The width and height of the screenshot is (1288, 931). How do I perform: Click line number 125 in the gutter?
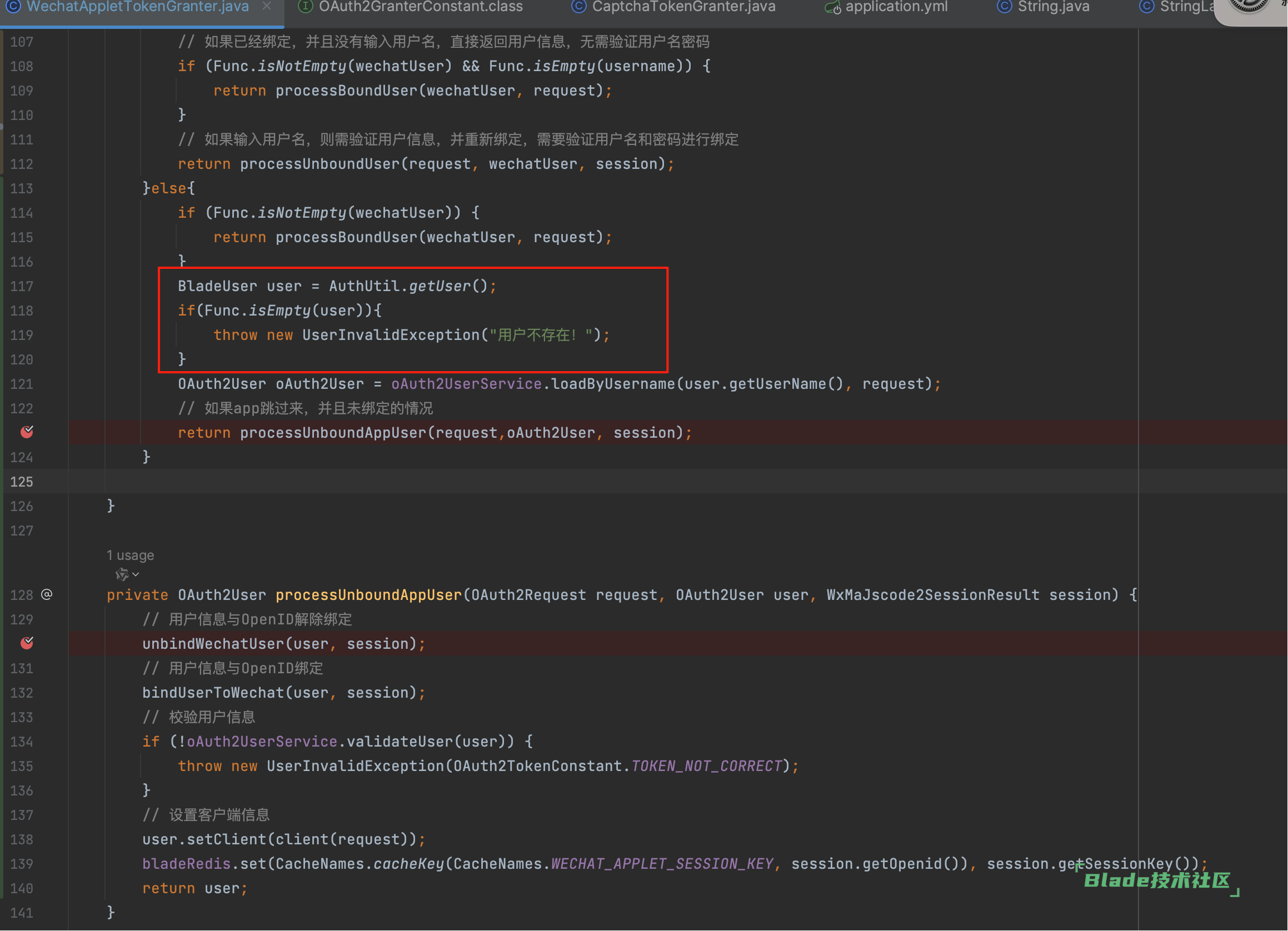[x=22, y=482]
